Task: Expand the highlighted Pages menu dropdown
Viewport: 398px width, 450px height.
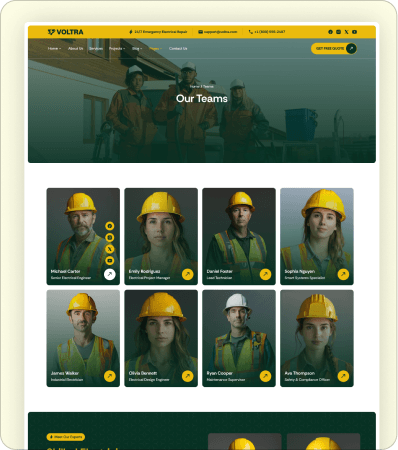Action: tap(156, 49)
